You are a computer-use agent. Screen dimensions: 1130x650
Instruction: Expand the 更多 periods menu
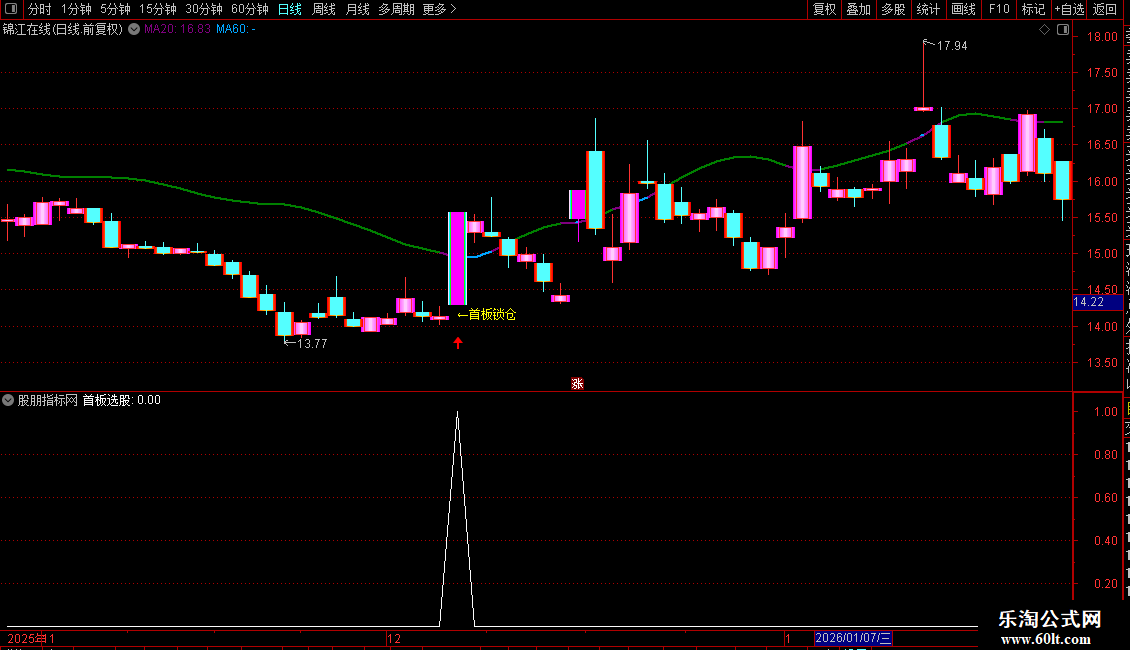coord(440,9)
